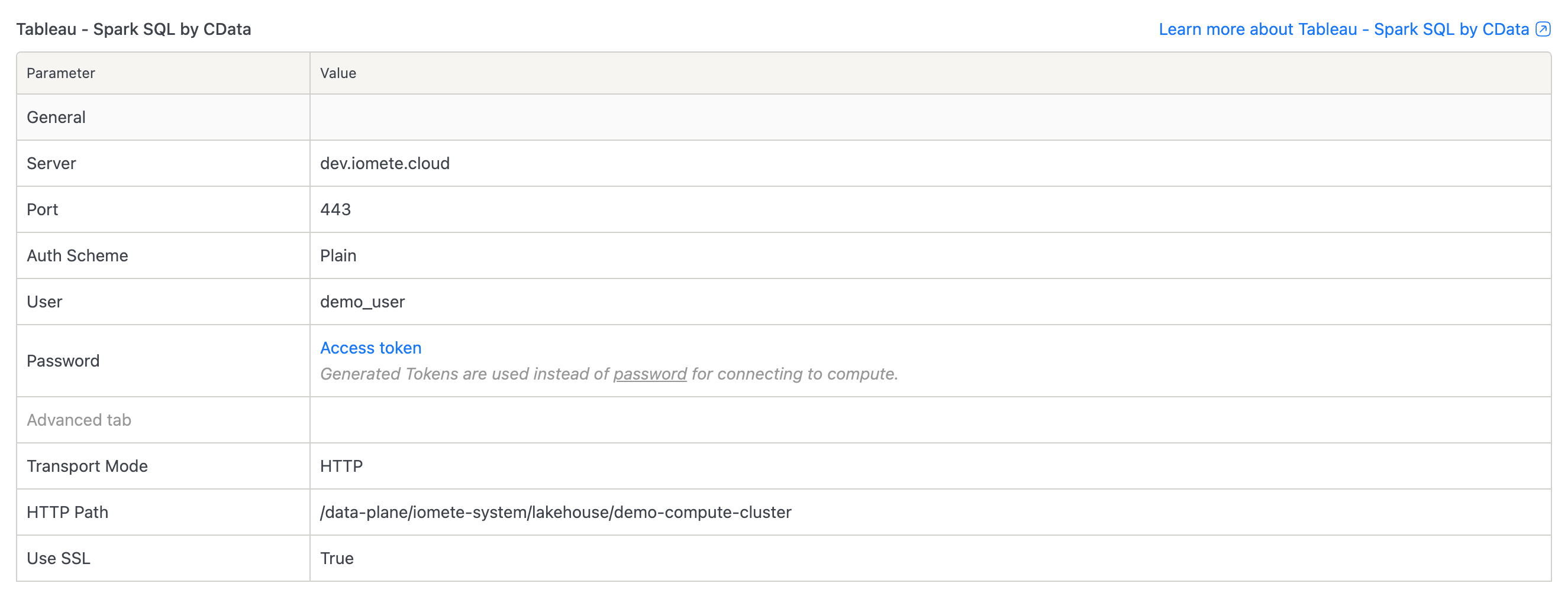Click the HTTP transport mode value
Screen dimensions: 1568x596
pyautogui.click(x=341, y=467)
